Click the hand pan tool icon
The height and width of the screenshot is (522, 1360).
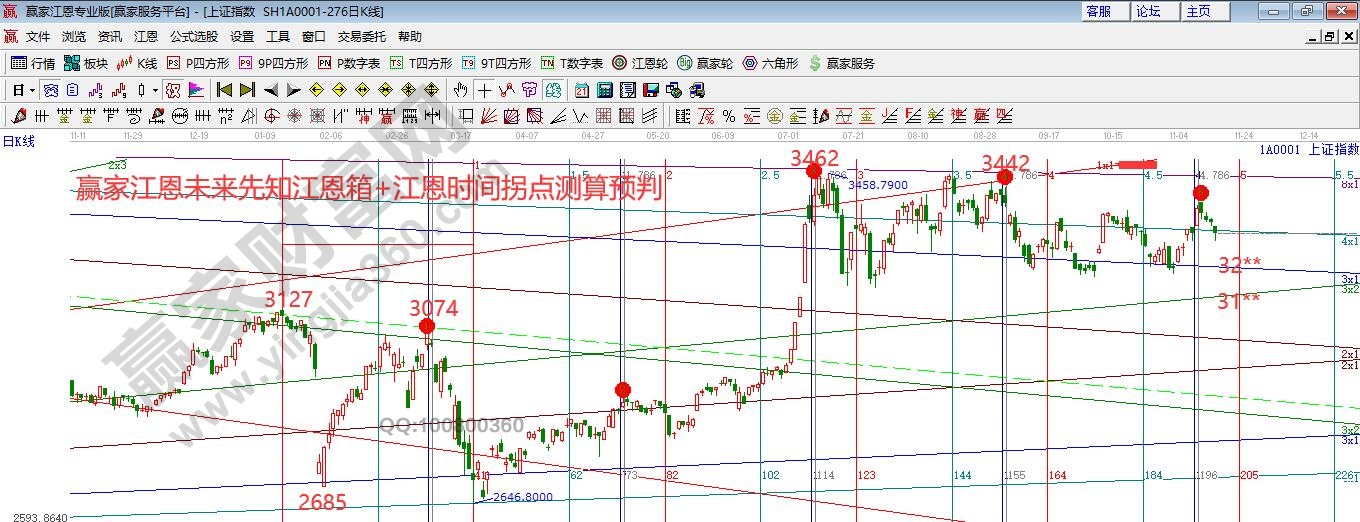461,90
